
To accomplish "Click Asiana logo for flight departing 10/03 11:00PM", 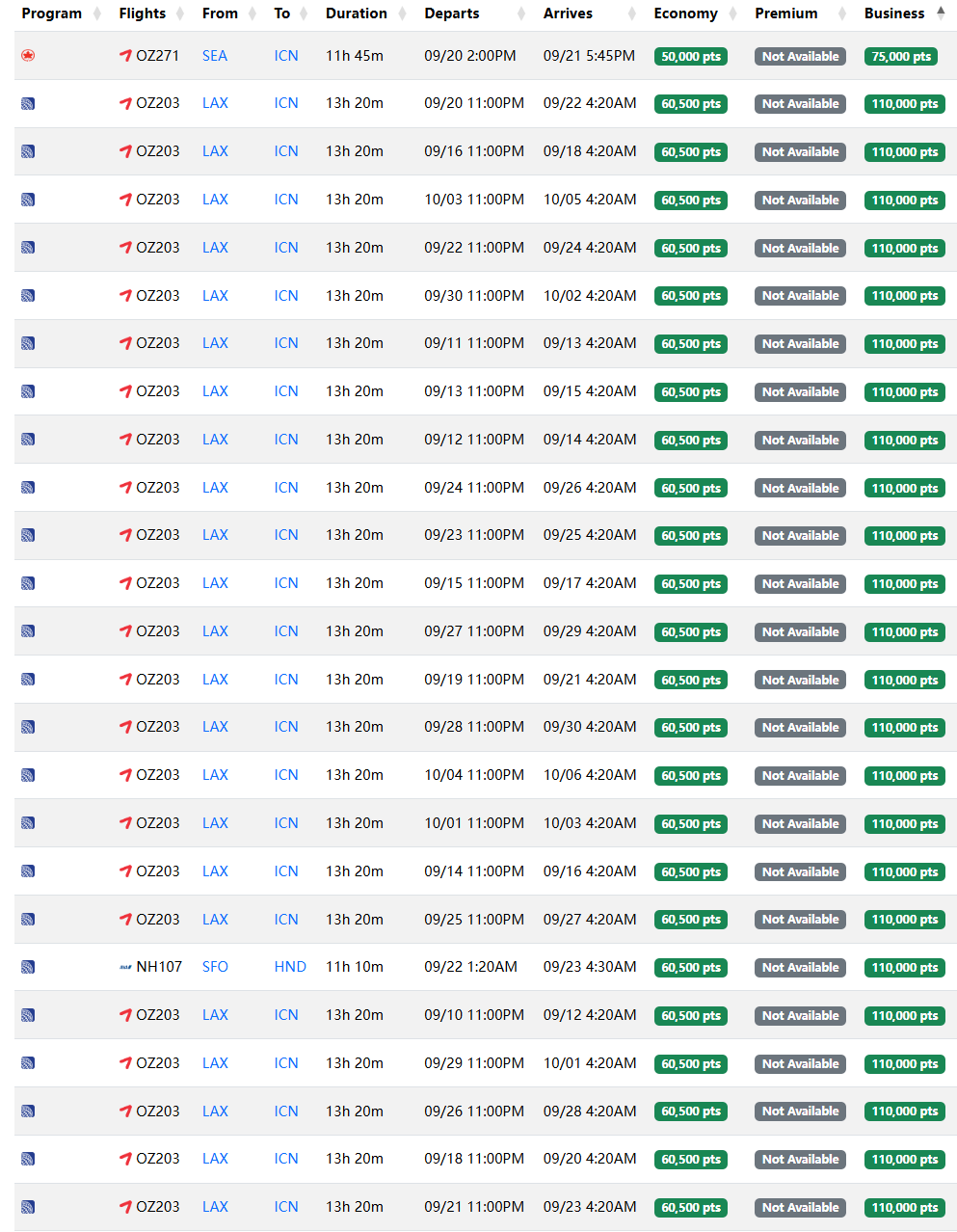I will click(x=125, y=200).
